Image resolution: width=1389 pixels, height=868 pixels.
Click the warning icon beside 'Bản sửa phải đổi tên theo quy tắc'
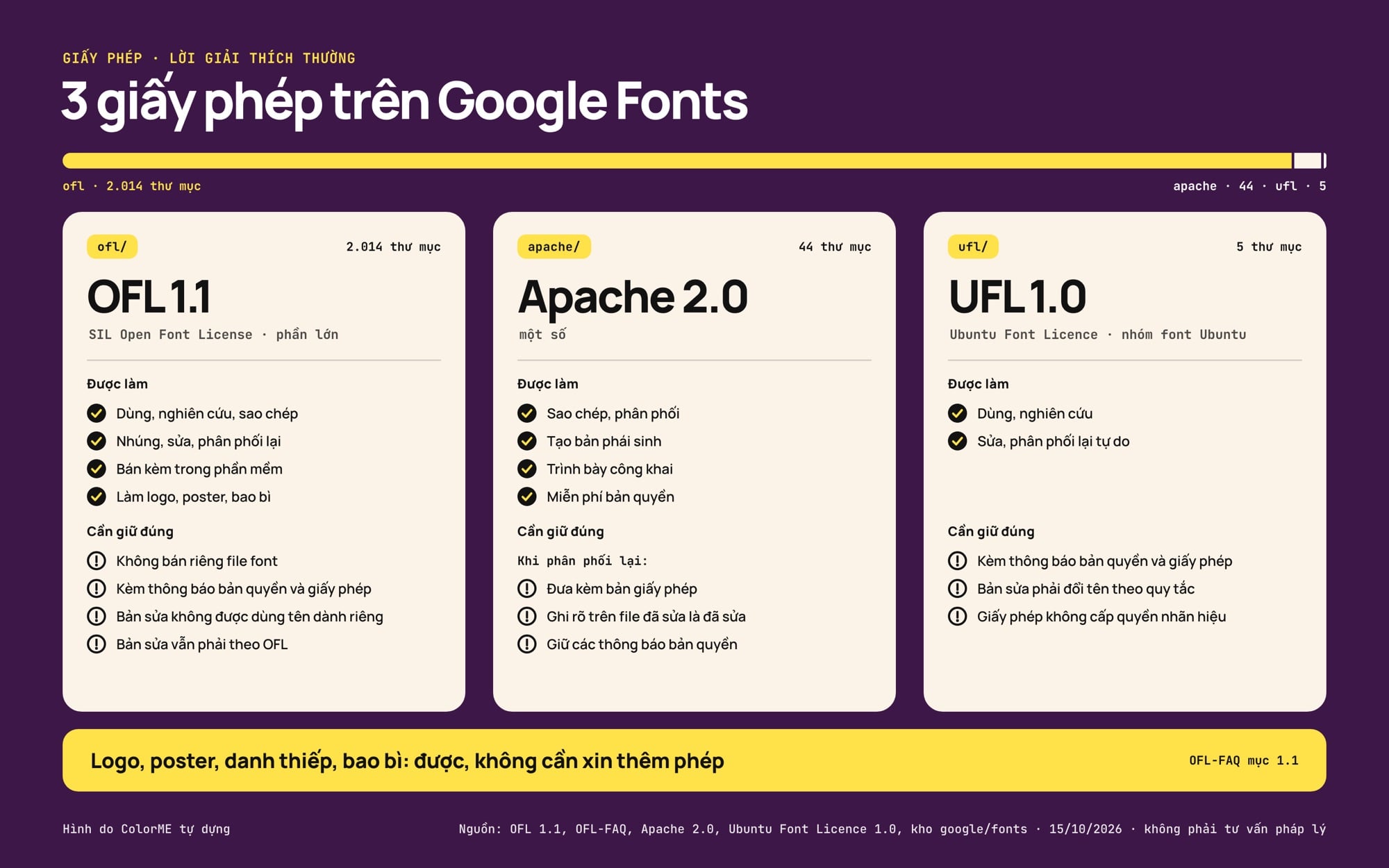958,589
